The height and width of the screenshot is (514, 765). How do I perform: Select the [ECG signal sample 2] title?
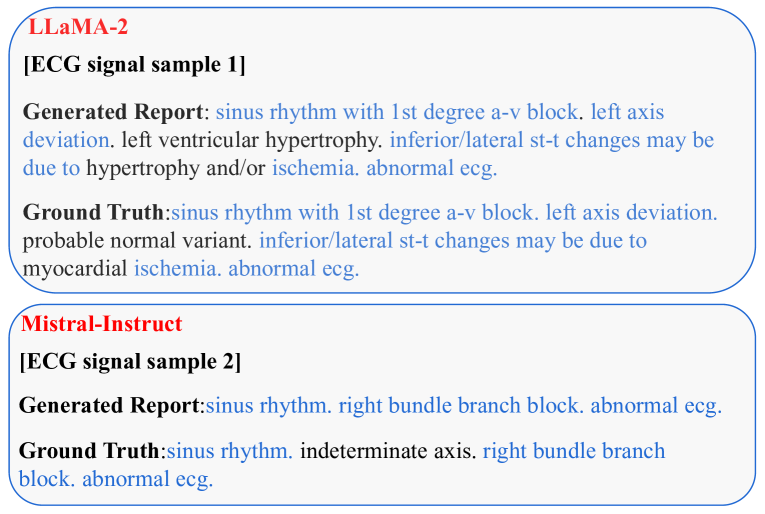[x=130, y=362]
